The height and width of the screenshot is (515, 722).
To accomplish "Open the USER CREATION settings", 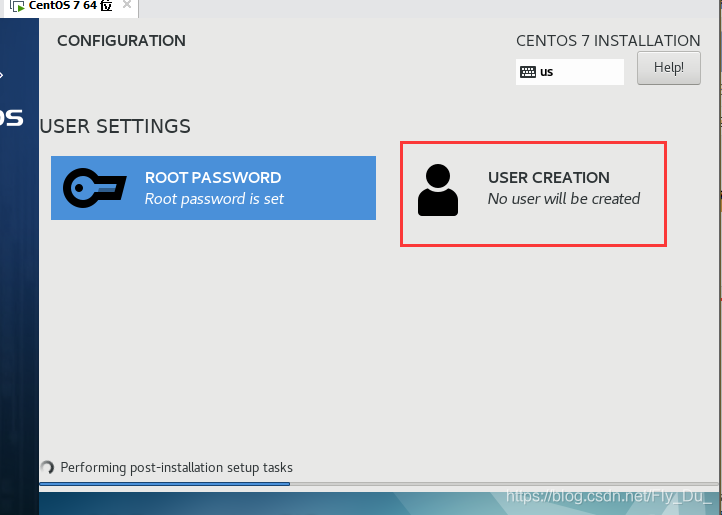I will (x=533, y=193).
